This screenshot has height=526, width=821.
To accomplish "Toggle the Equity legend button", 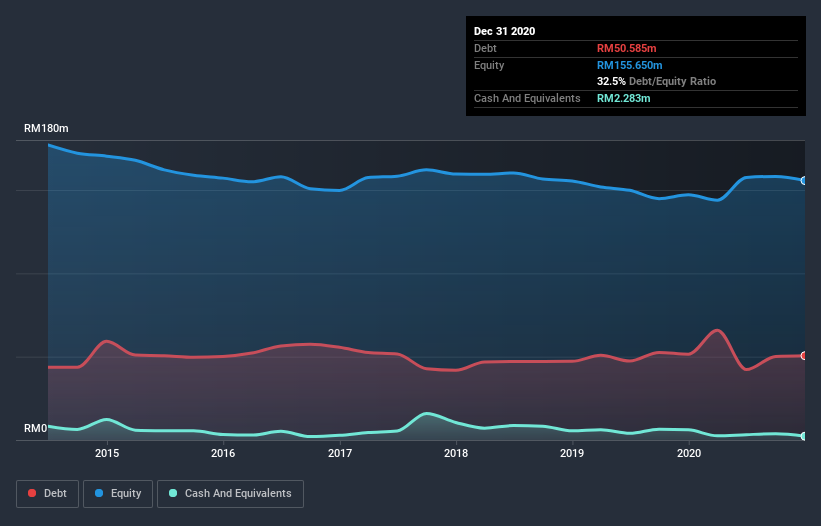I will (x=118, y=494).
